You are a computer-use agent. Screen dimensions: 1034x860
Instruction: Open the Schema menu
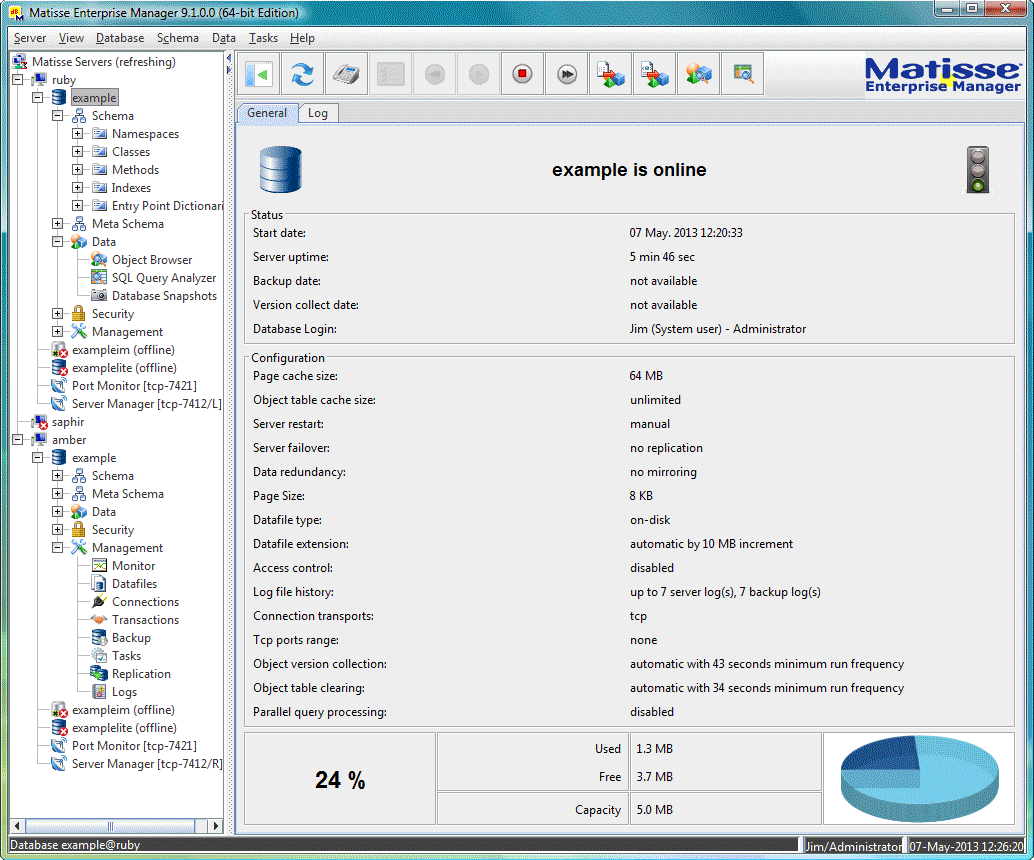coord(177,38)
